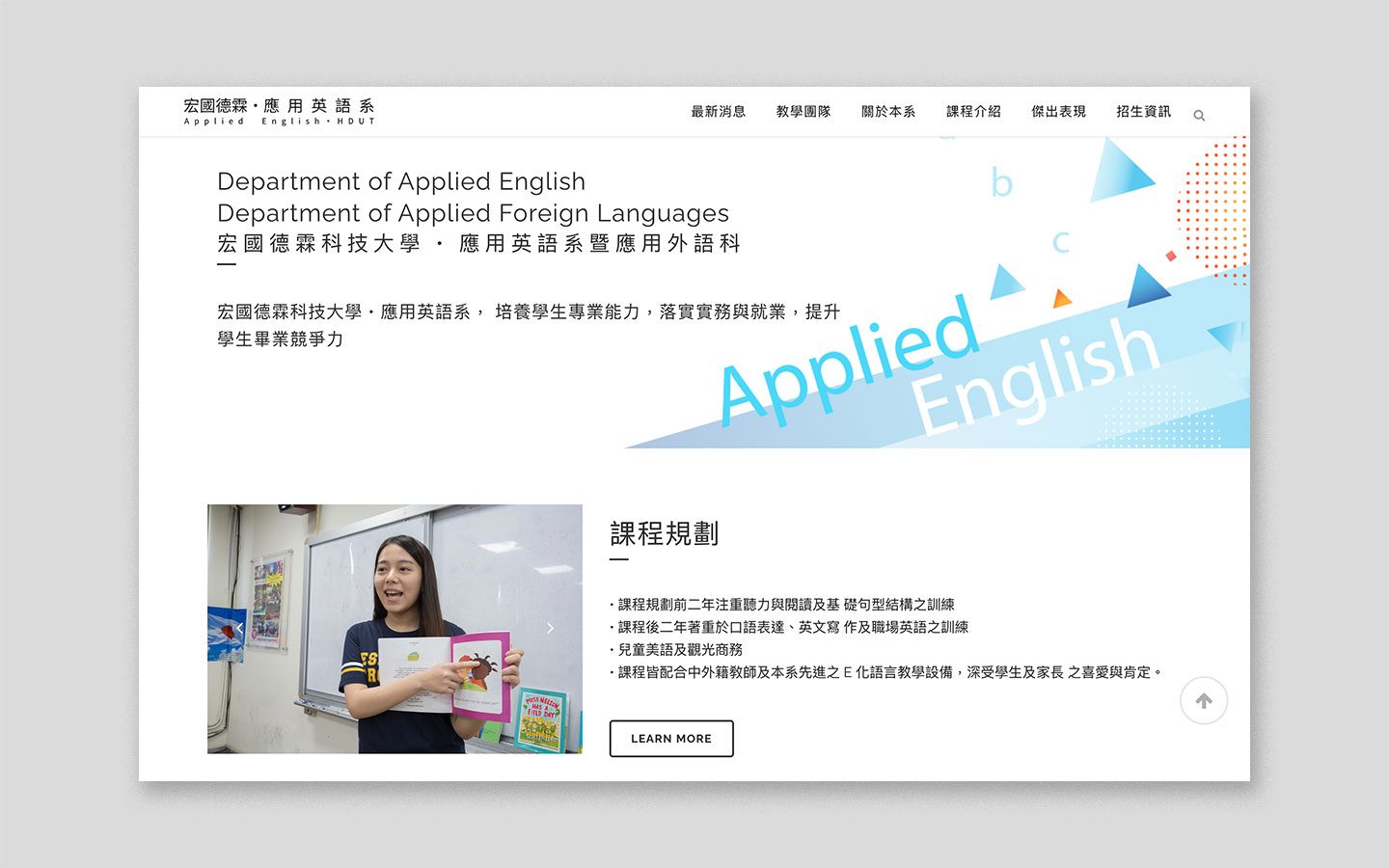Click the scroll-to-top arrow button
Screen dimensions: 1389x868
pos(1203,701)
